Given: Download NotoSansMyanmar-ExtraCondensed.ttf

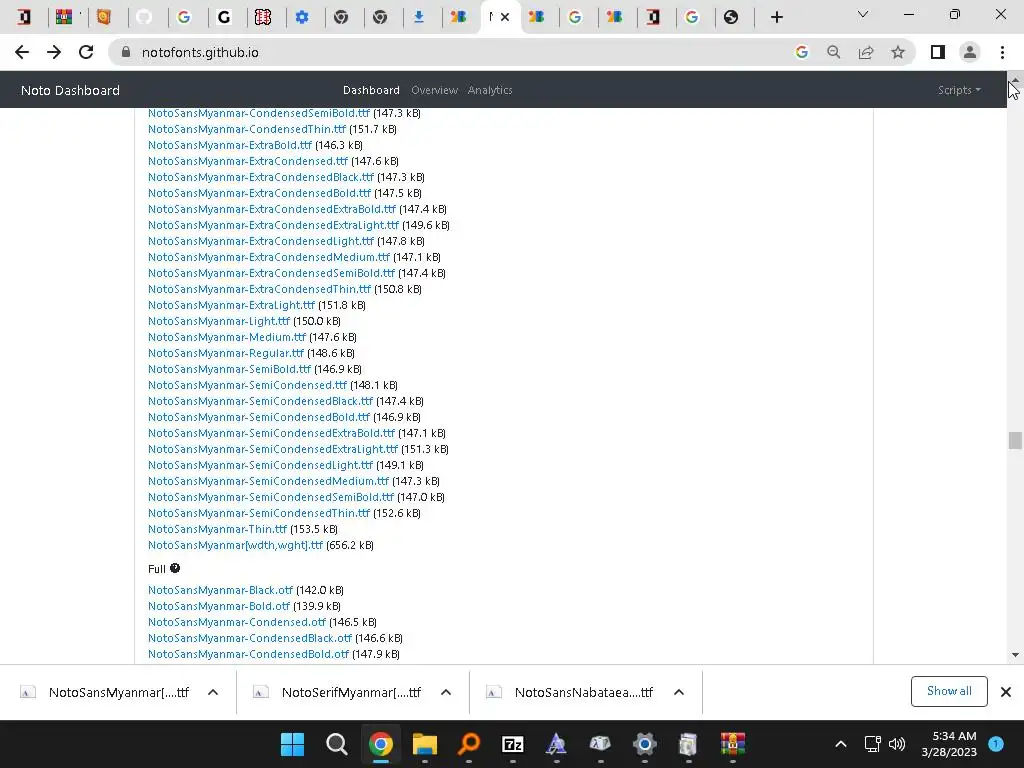Looking at the screenshot, I should tap(248, 161).
